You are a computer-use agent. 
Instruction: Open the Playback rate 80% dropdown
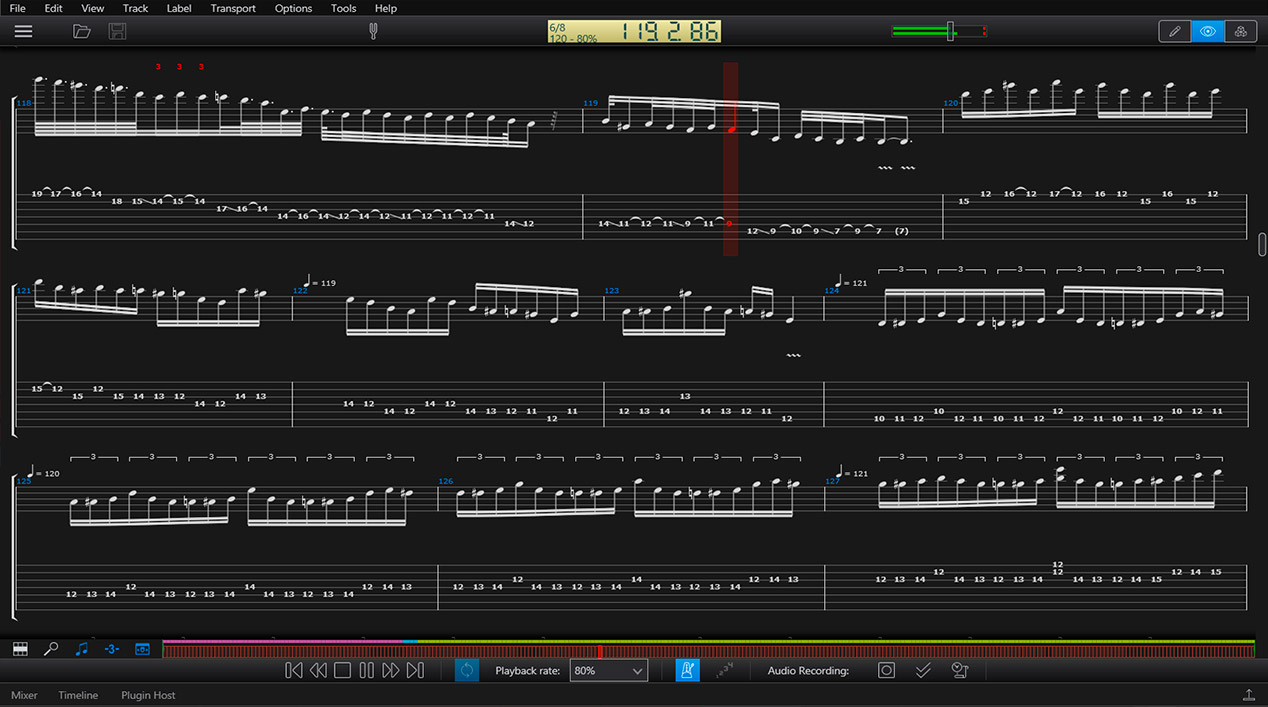pos(608,671)
